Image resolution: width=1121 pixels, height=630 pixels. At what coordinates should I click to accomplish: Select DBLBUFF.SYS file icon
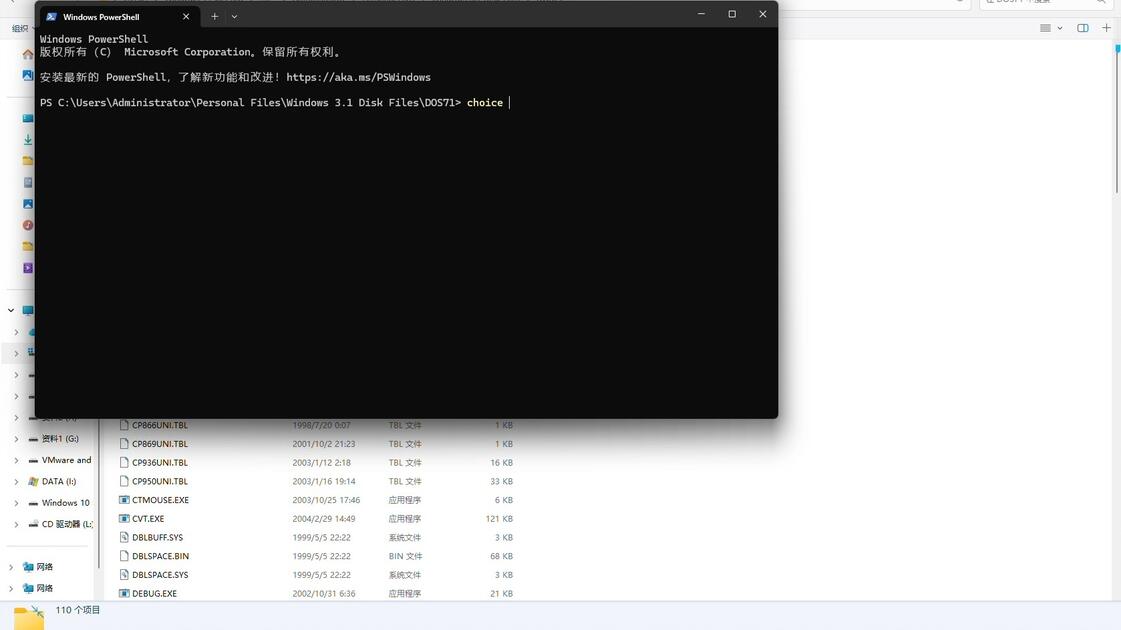pos(124,537)
